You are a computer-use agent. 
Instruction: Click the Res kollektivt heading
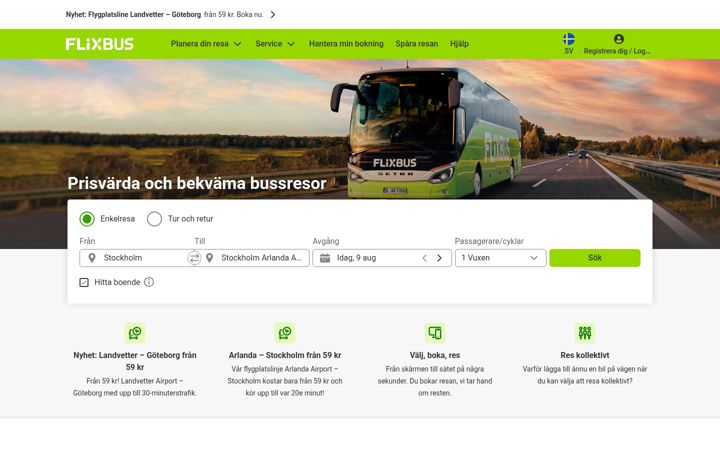pos(585,355)
